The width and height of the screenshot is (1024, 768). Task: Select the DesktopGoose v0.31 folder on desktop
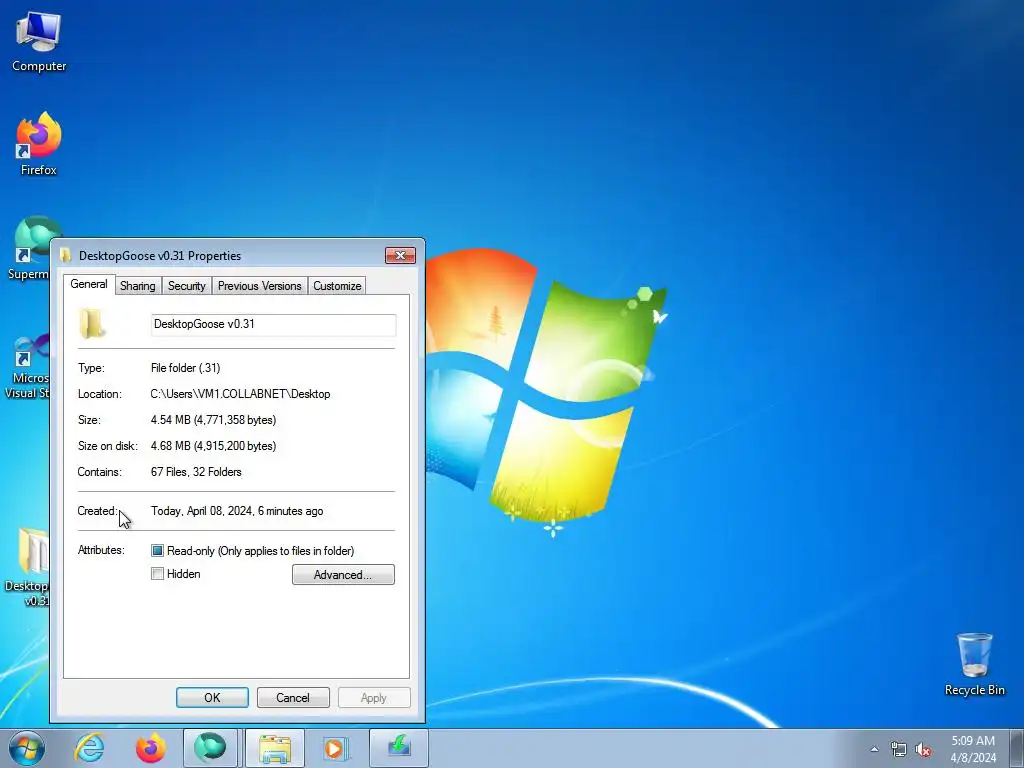26,567
